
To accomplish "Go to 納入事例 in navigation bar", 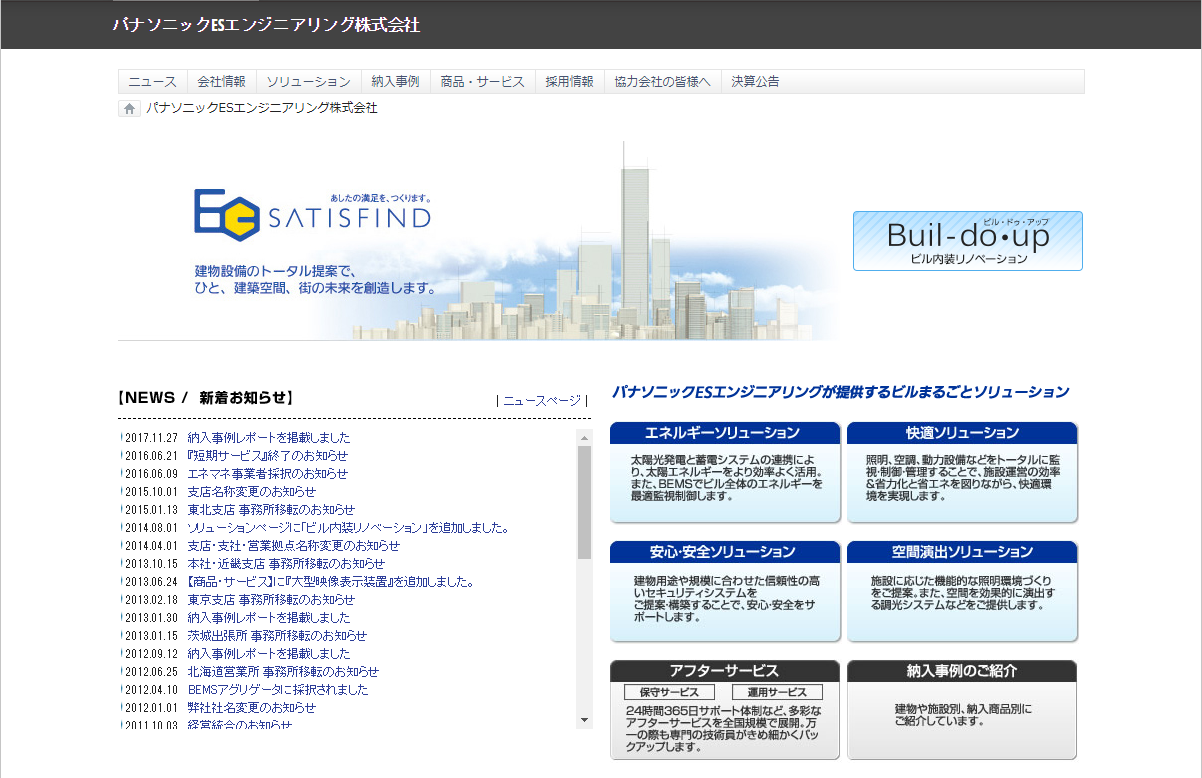I will pyautogui.click(x=395, y=82).
